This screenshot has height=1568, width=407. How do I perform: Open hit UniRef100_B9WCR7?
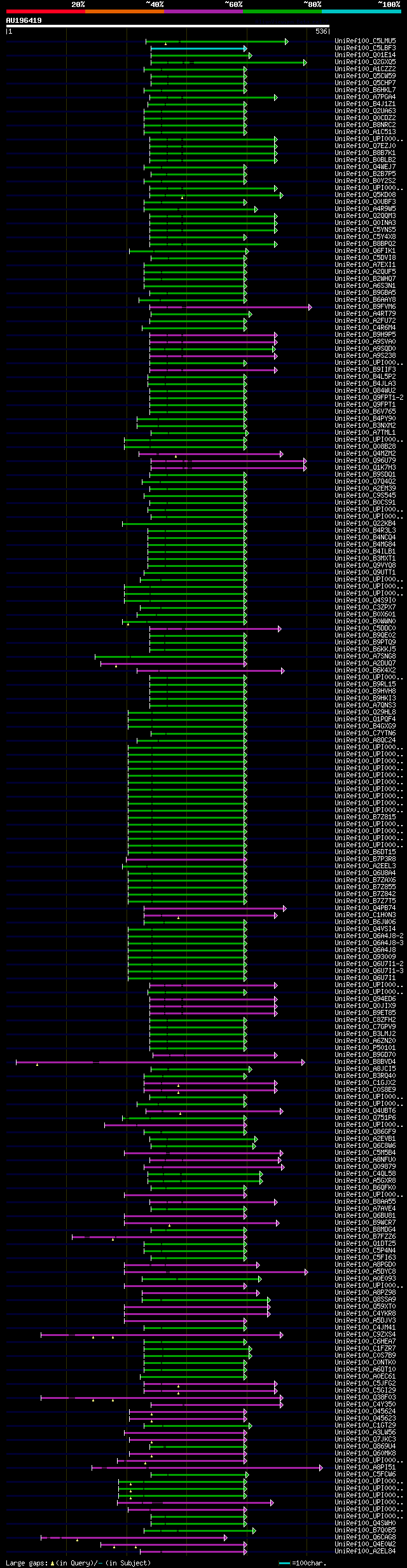(365, 1223)
